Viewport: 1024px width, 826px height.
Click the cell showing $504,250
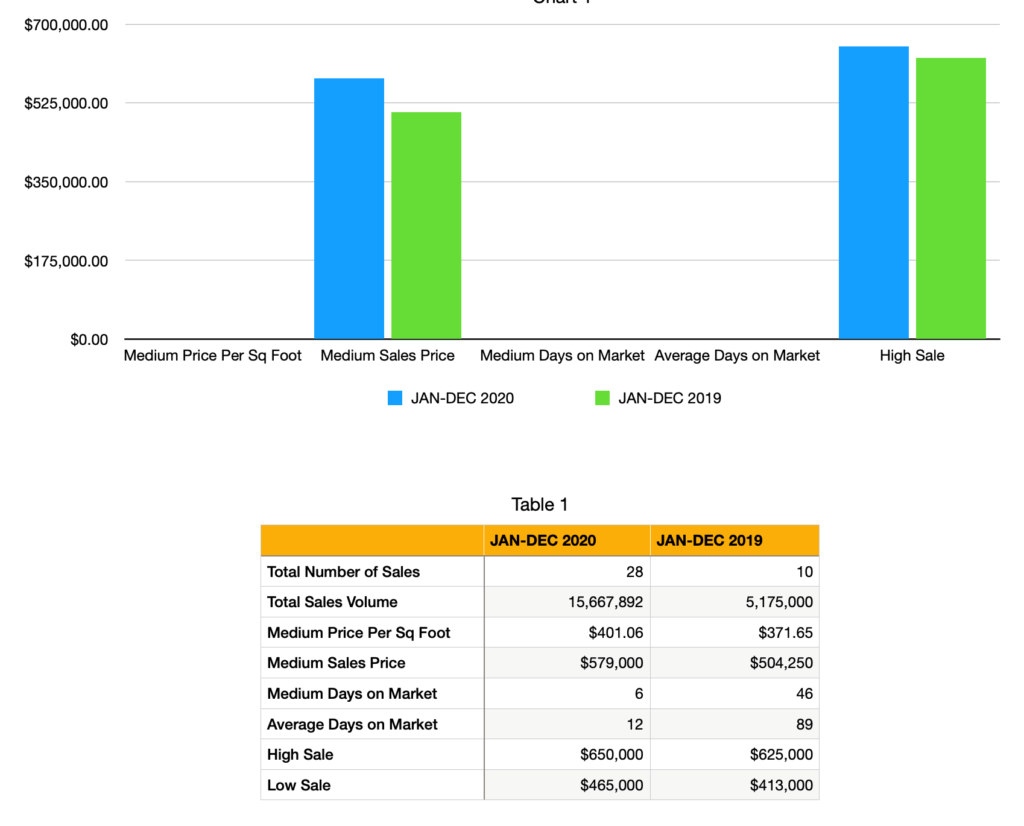[x=735, y=663]
